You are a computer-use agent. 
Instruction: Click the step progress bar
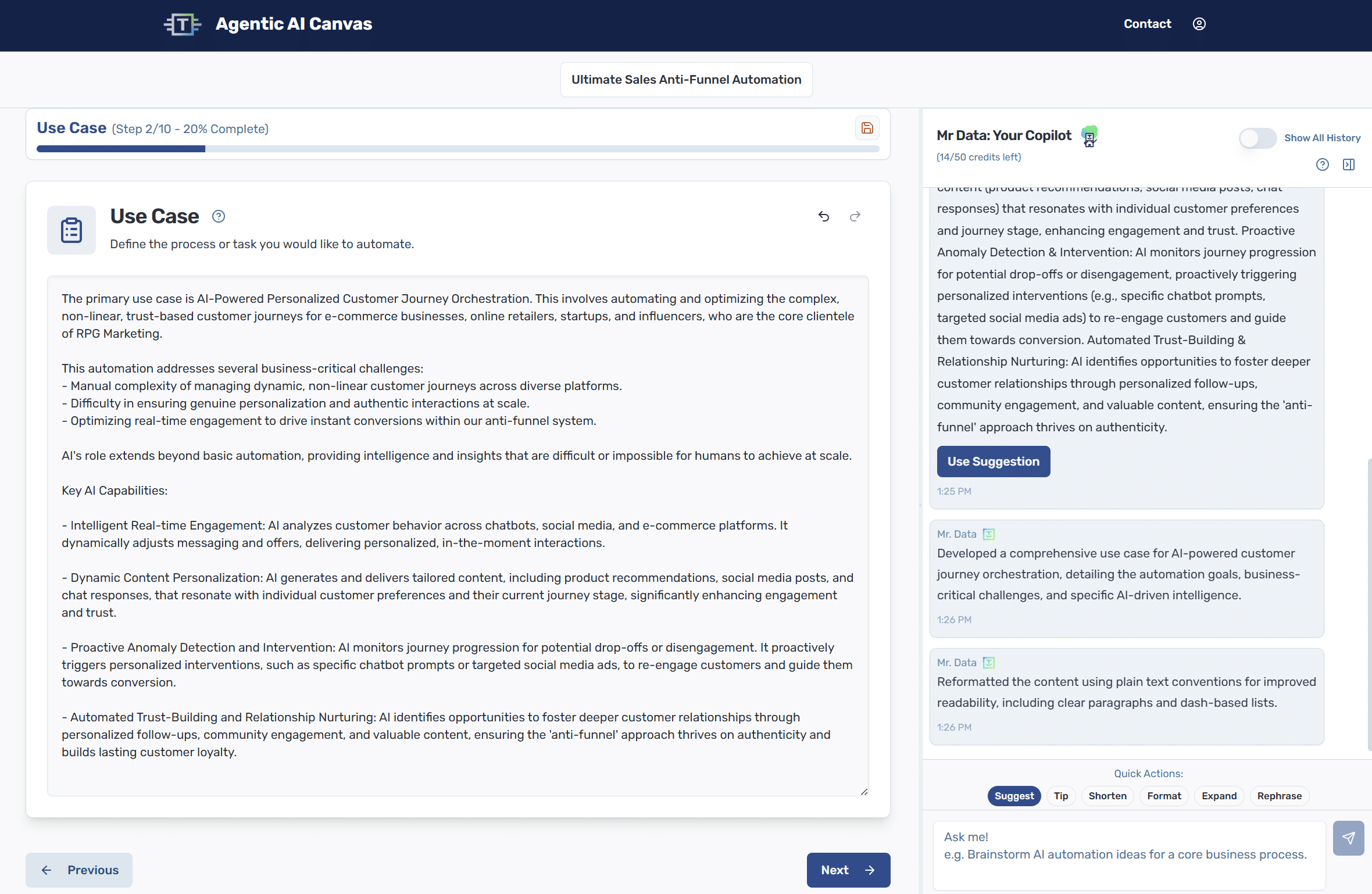click(458, 149)
